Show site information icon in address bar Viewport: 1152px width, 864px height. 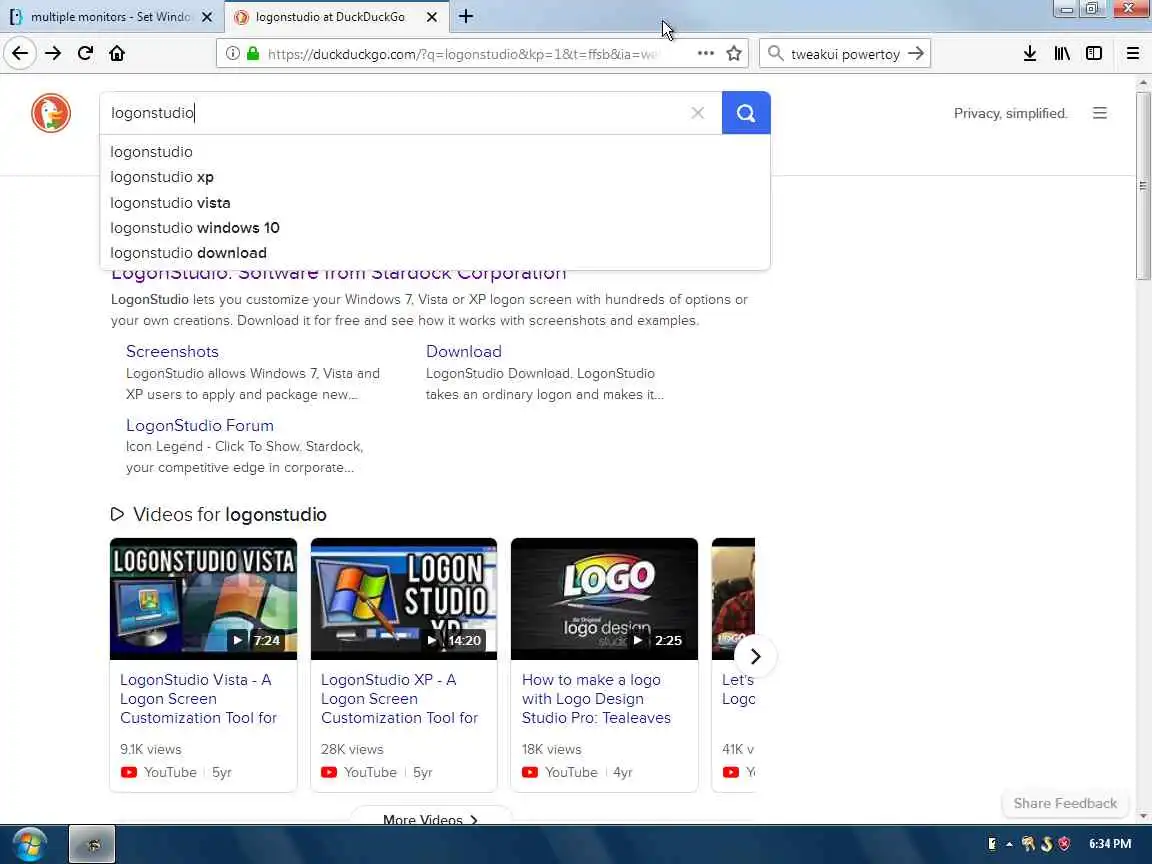coord(232,54)
